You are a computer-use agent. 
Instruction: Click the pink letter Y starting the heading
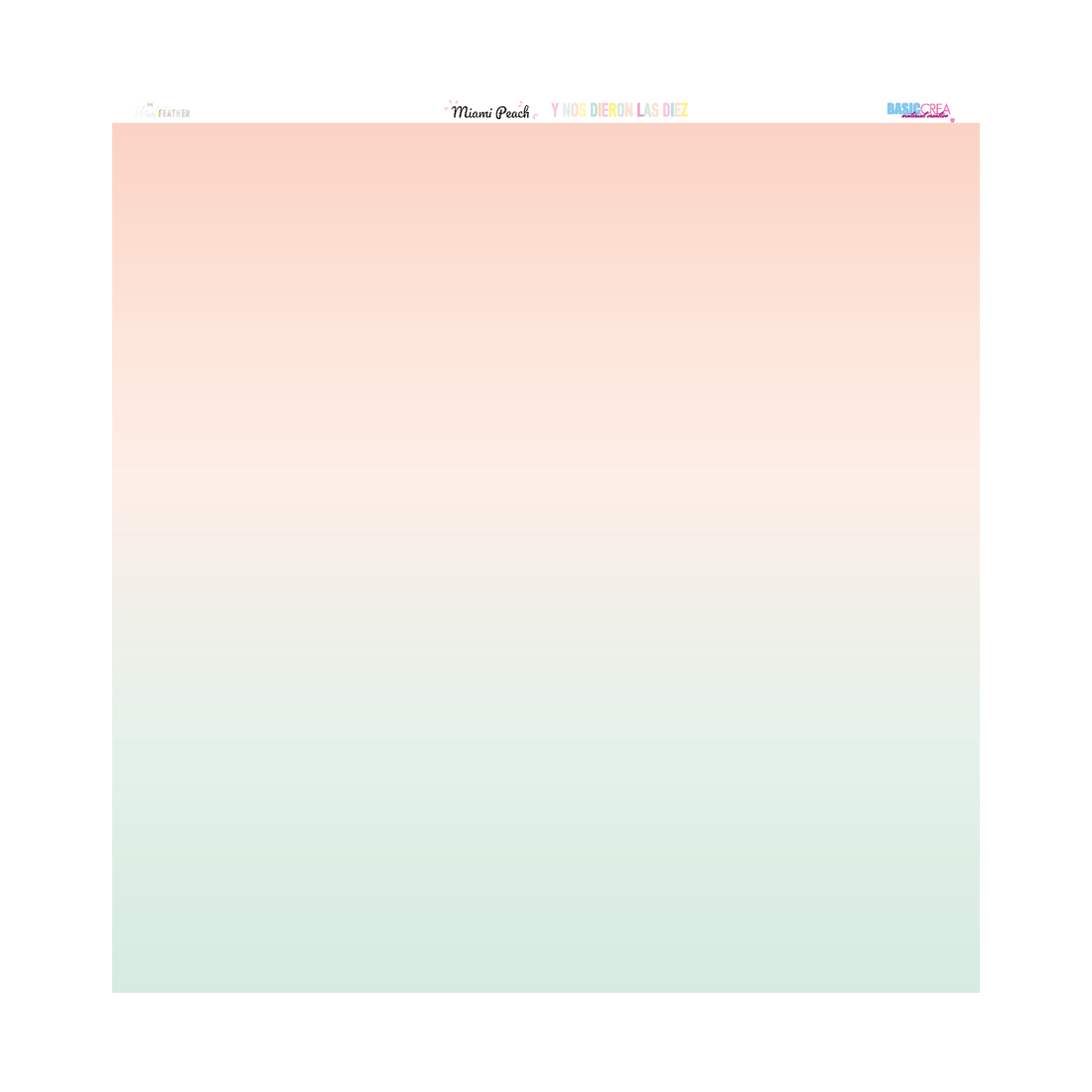pyautogui.click(x=555, y=110)
